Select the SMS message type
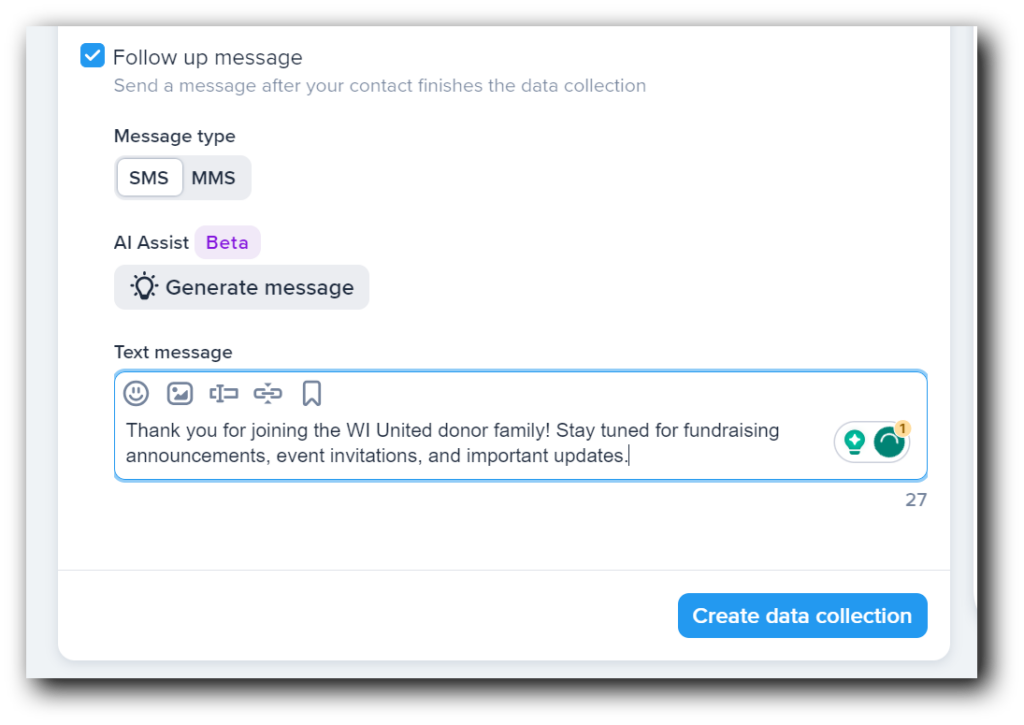This screenshot has height=725, width=1024. pyautogui.click(x=149, y=177)
